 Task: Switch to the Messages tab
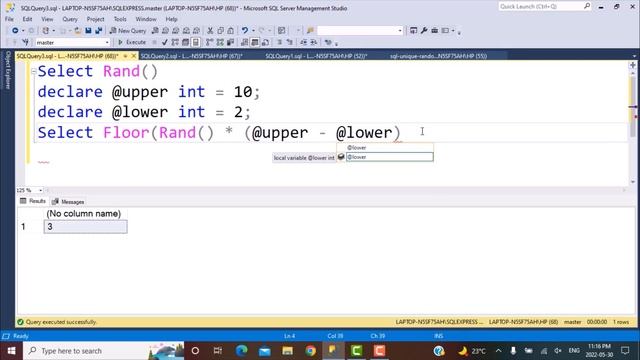(x=68, y=202)
